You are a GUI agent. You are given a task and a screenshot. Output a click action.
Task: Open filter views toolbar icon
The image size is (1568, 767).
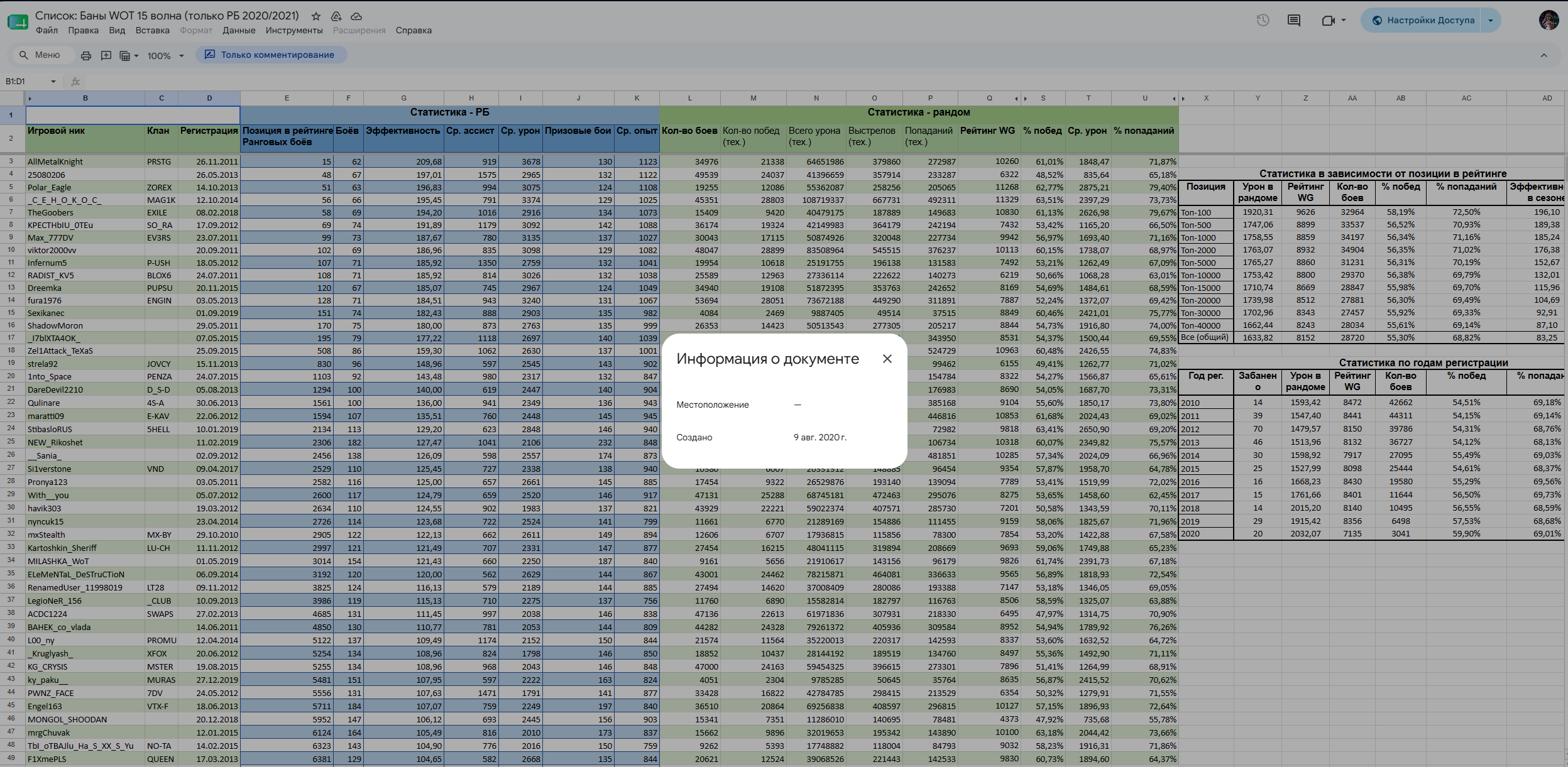128,55
